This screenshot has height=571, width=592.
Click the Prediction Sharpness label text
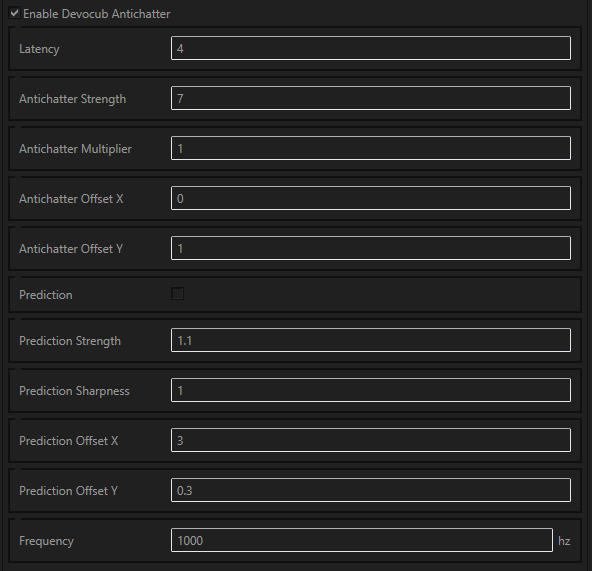[74, 391]
